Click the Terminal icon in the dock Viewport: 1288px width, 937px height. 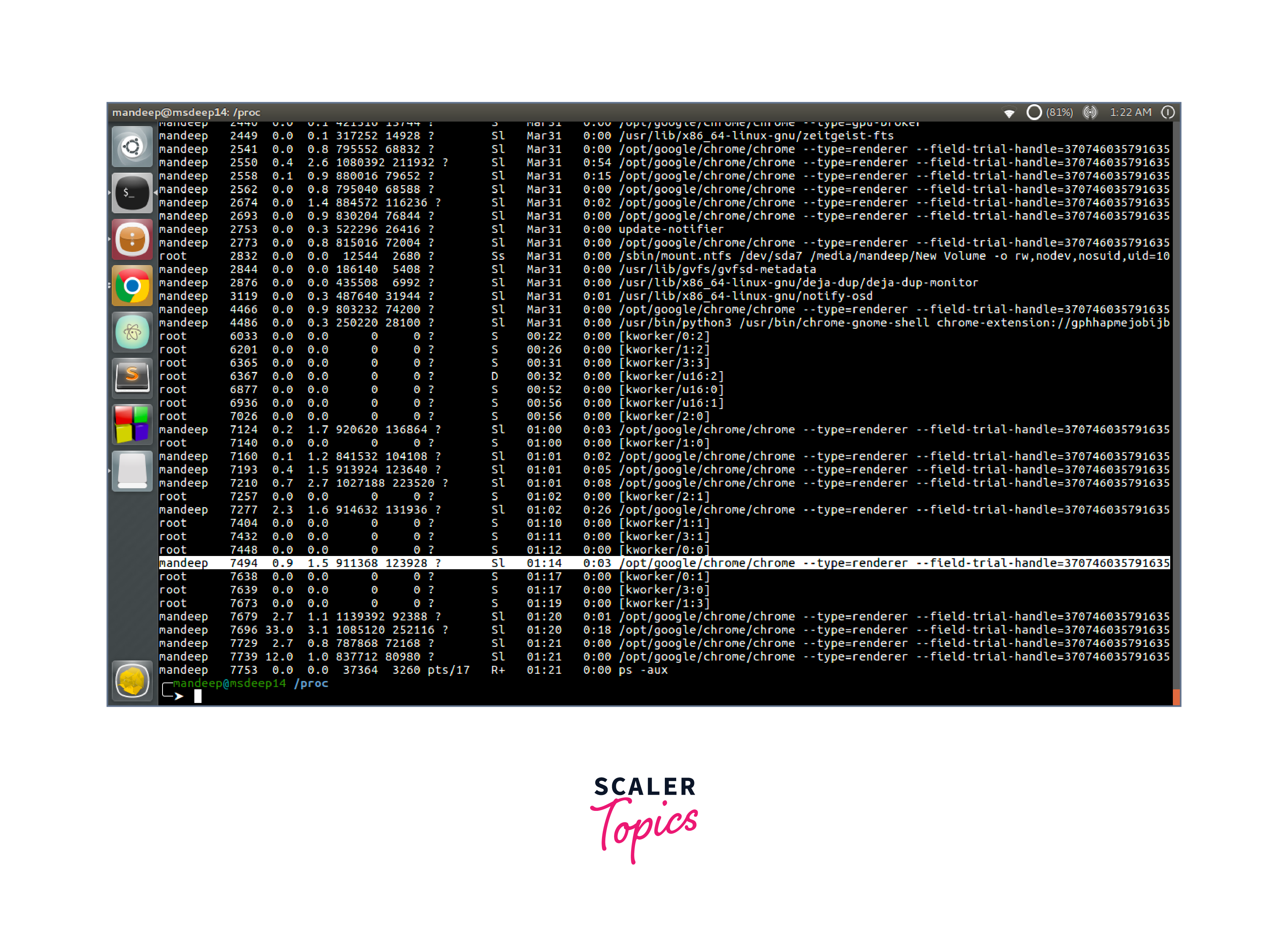click(132, 193)
